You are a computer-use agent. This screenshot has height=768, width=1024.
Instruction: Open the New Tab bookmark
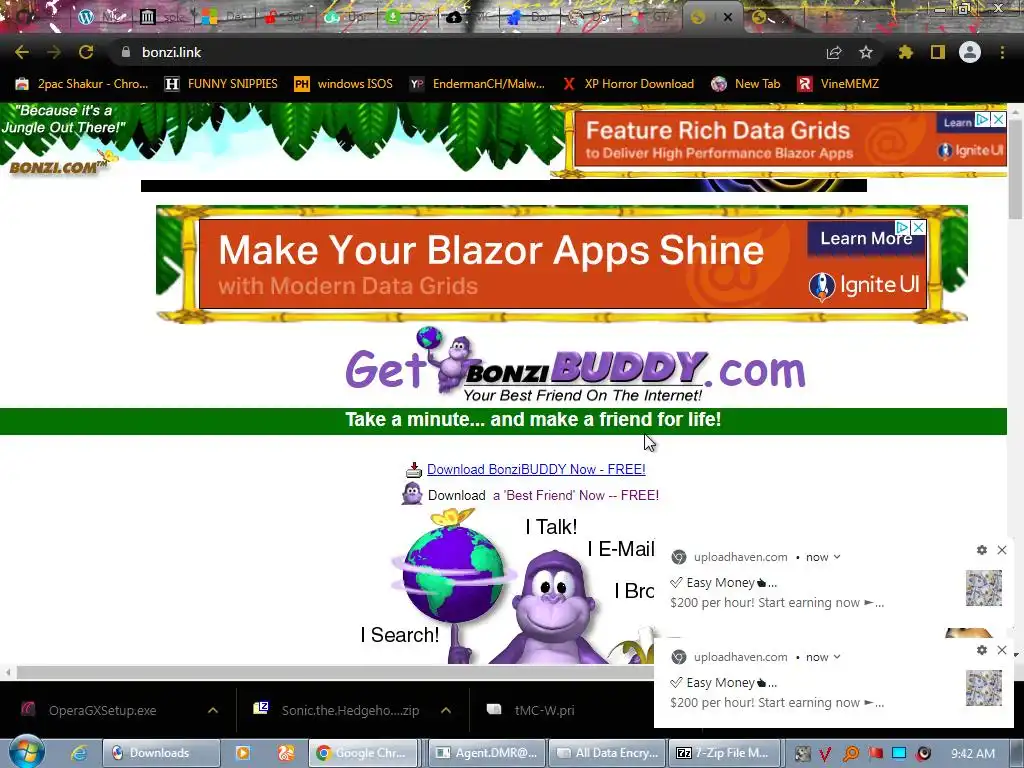pos(746,84)
